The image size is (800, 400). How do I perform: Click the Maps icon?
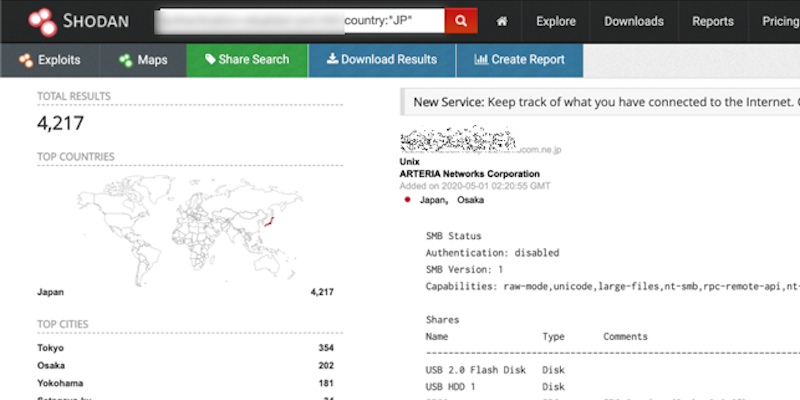coord(126,60)
